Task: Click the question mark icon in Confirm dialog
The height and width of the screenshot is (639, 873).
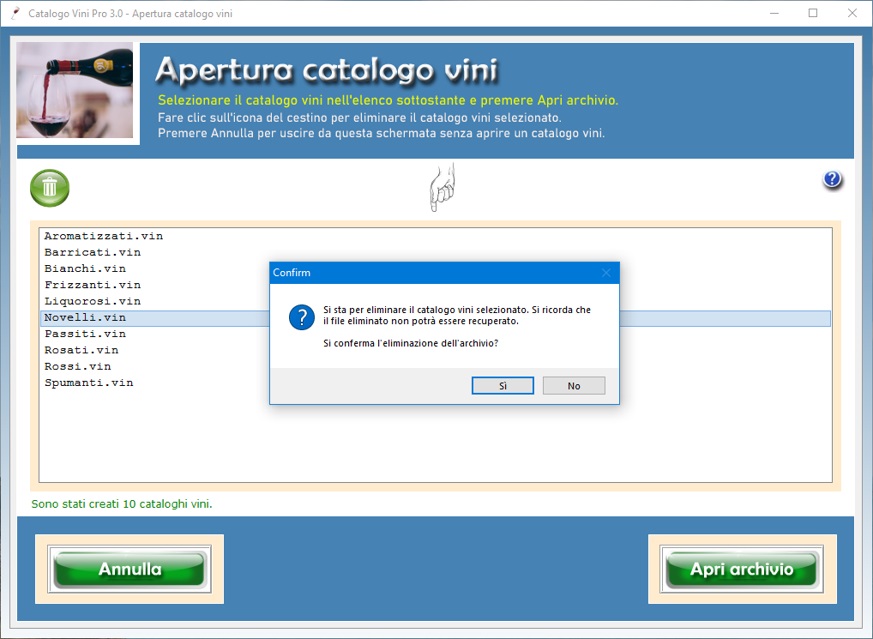Action: (x=302, y=317)
